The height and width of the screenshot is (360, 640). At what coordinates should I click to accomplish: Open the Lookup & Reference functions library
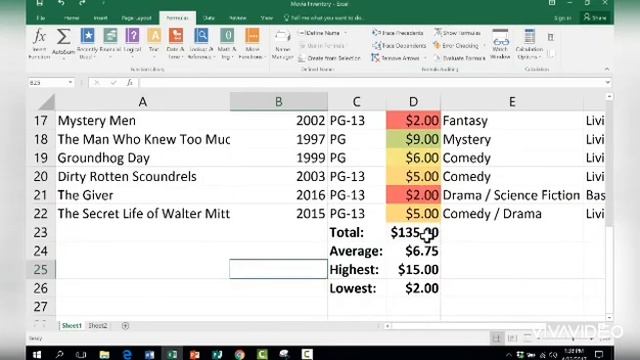click(x=201, y=43)
